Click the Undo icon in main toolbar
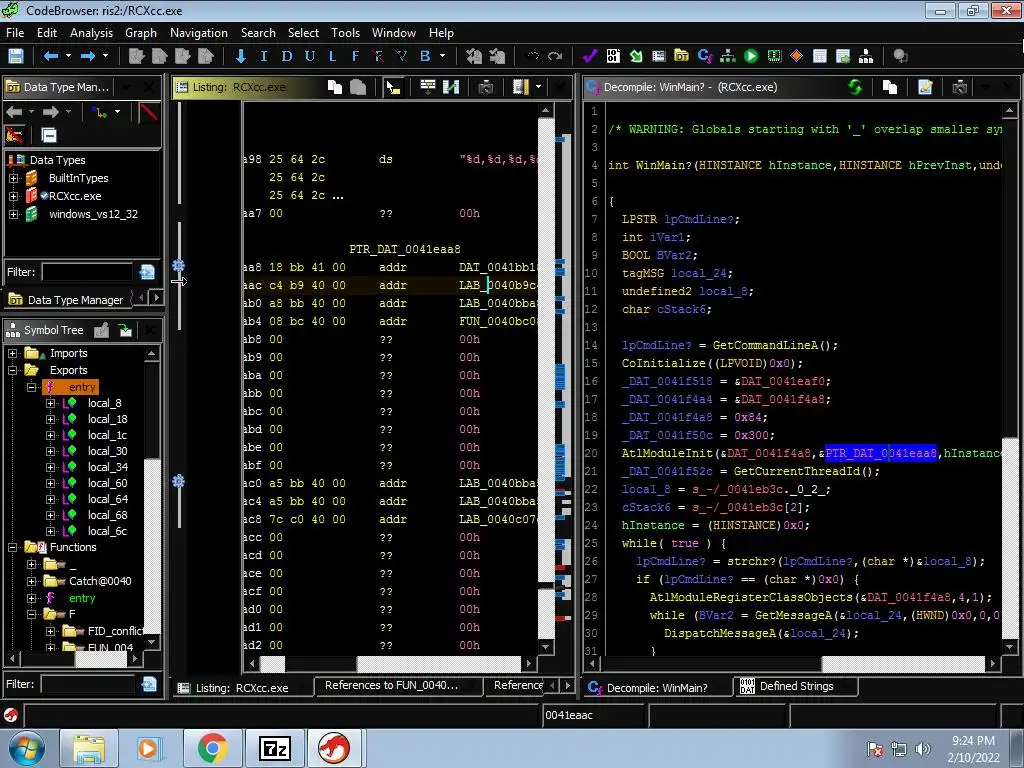The image size is (1024, 768). click(x=533, y=56)
